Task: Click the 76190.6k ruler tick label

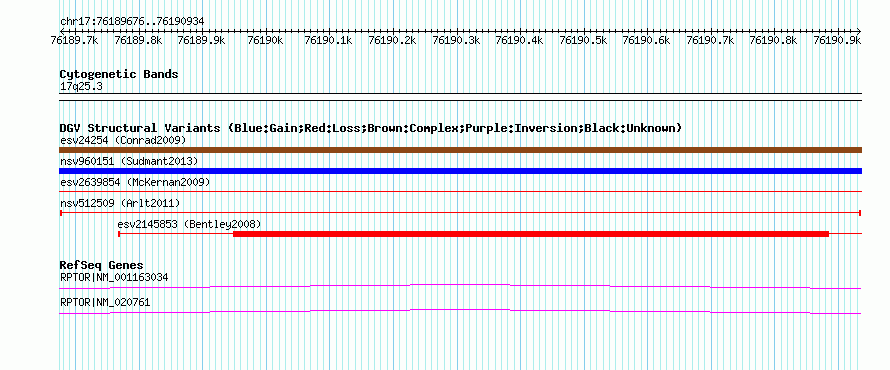Action: [646, 40]
